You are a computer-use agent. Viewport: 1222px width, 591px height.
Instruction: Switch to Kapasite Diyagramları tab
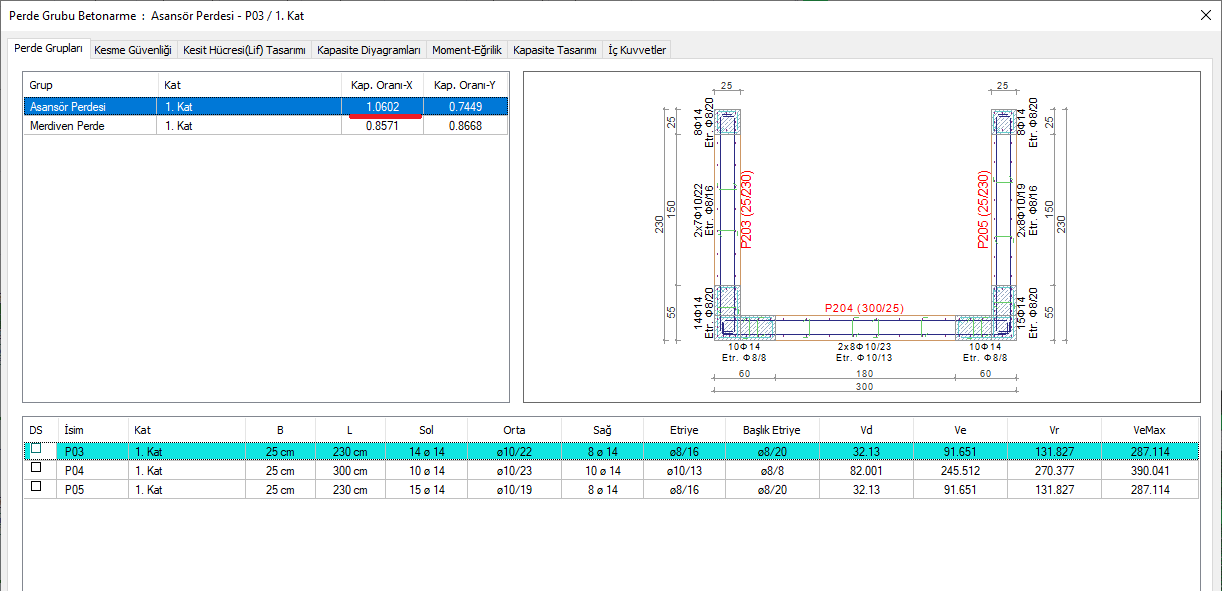pos(368,50)
